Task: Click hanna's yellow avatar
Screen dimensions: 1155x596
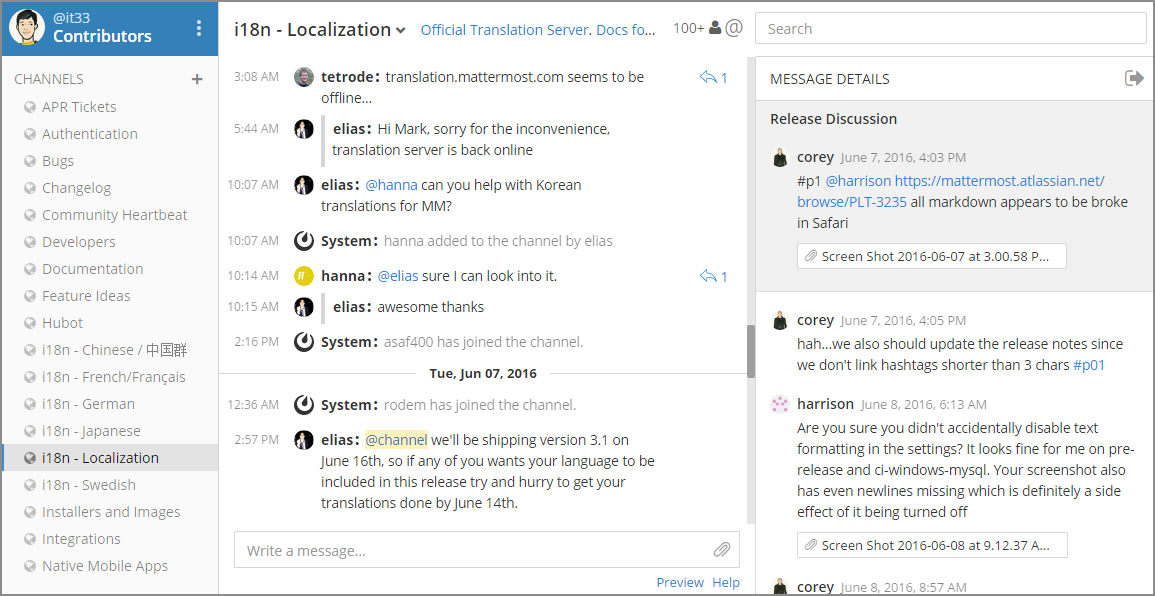Action: click(x=303, y=276)
